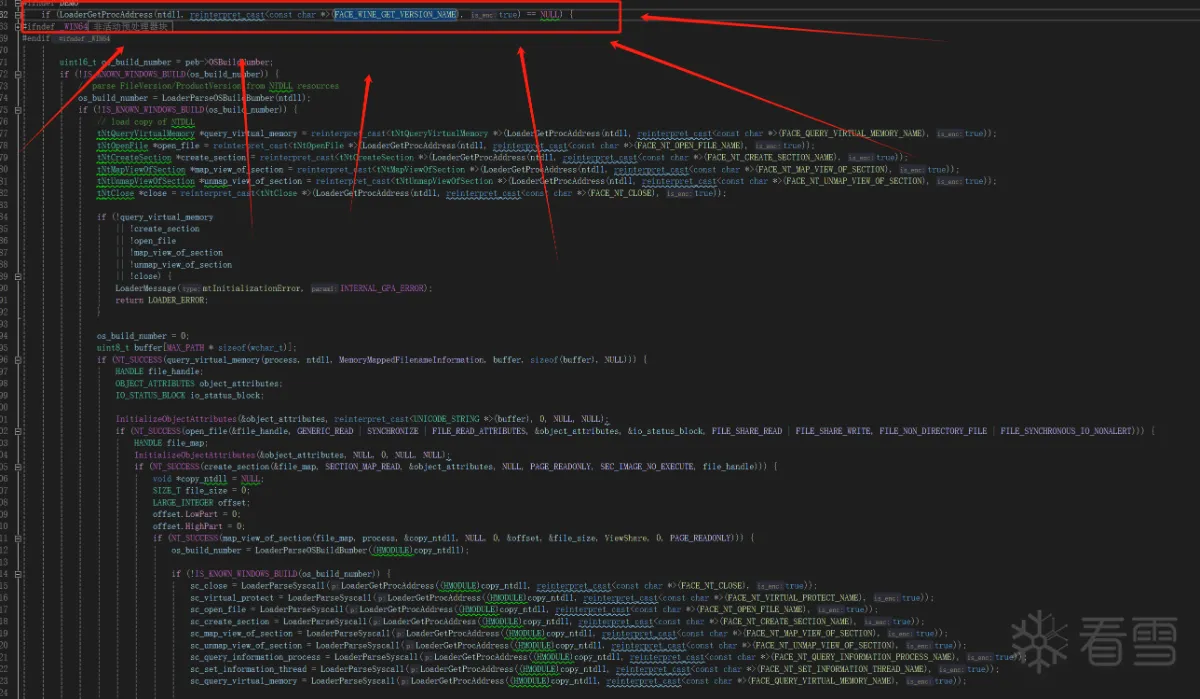Image resolution: width=1200 pixels, height=699 pixels.
Task: Click the 'sc_virtual_protect' assignment
Action: tap(232, 597)
